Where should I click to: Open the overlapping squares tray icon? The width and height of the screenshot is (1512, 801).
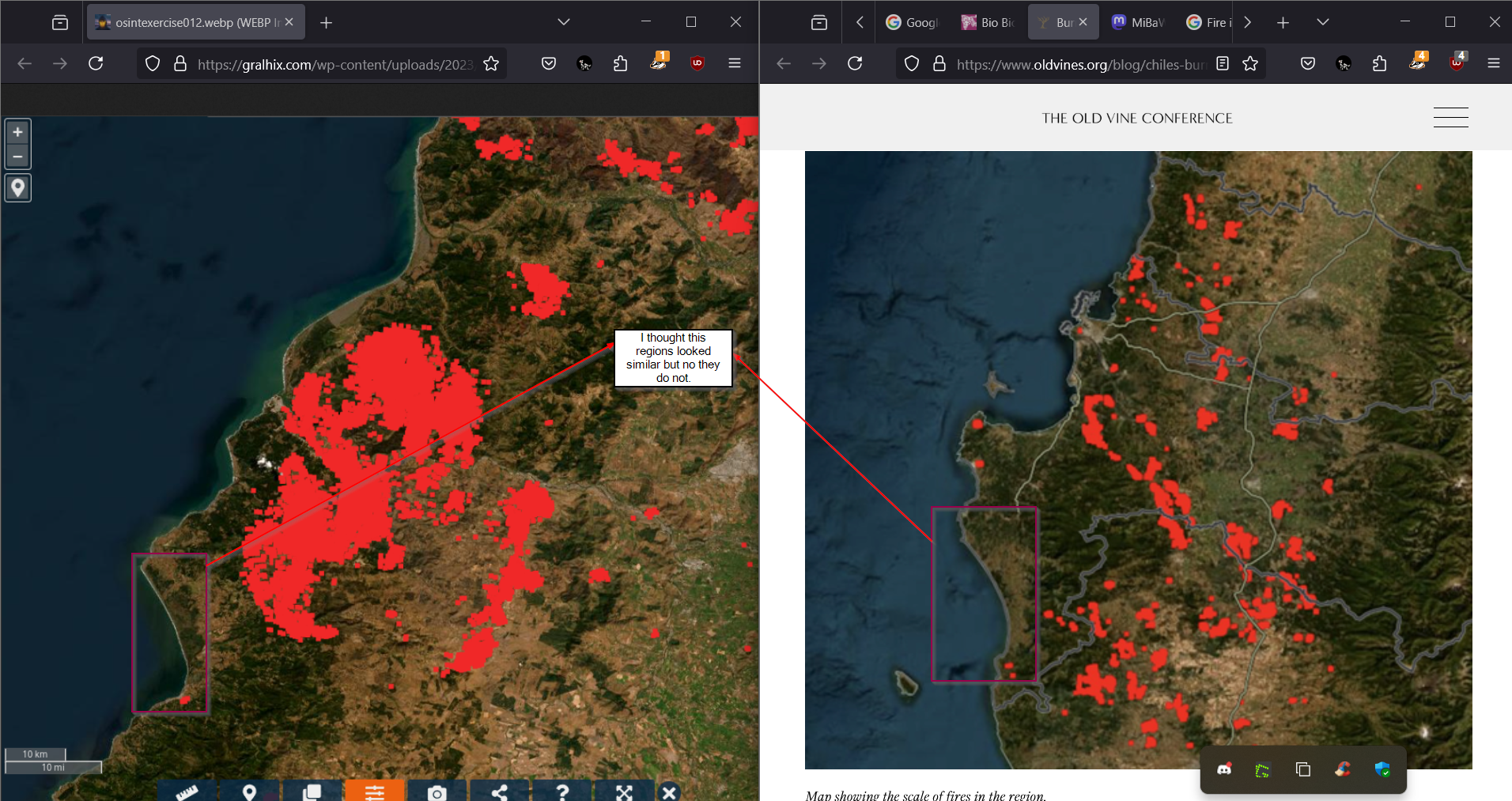click(1302, 769)
